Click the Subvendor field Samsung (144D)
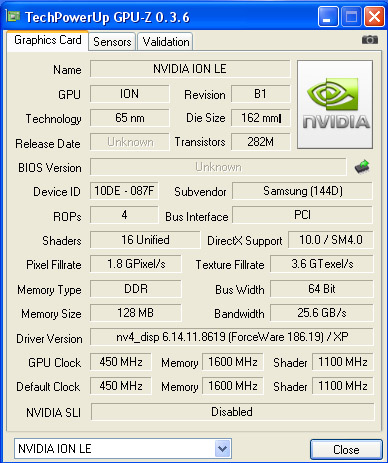Screen dimensions: 388x463 [302, 191]
